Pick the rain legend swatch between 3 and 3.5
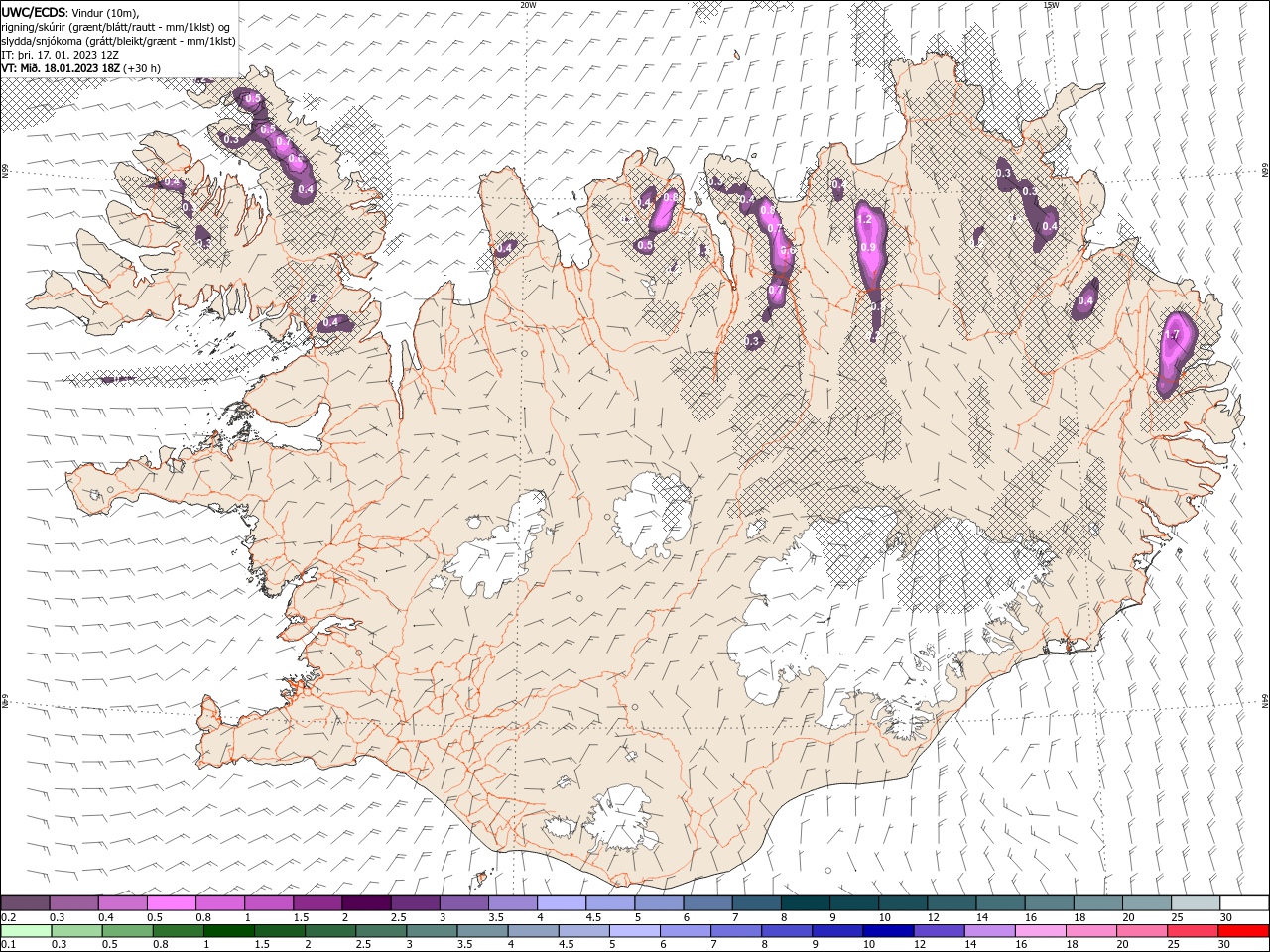This screenshot has width=1270, height=952. tap(432, 931)
